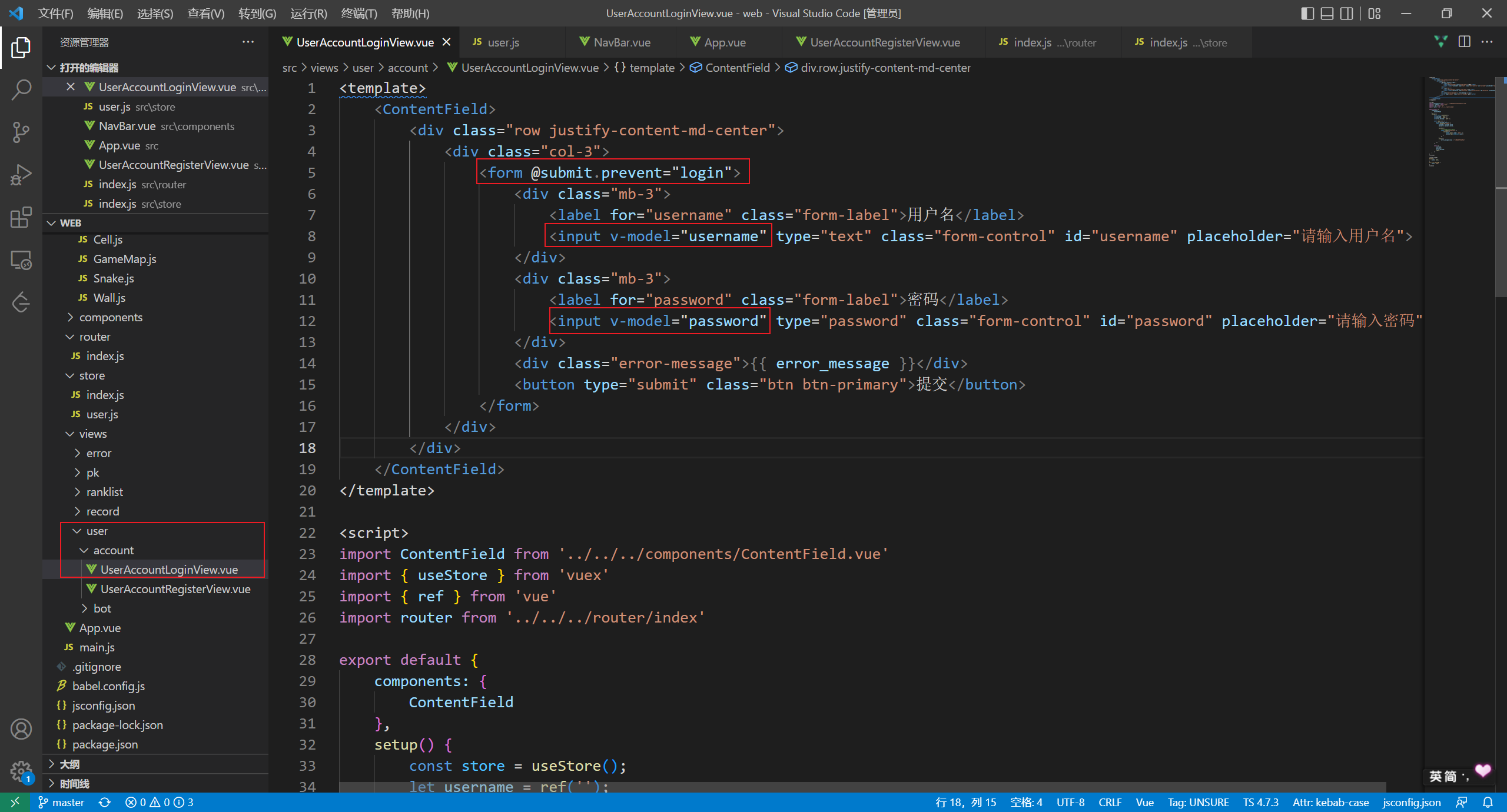Open the 终端(T) menu

[359, 14]
